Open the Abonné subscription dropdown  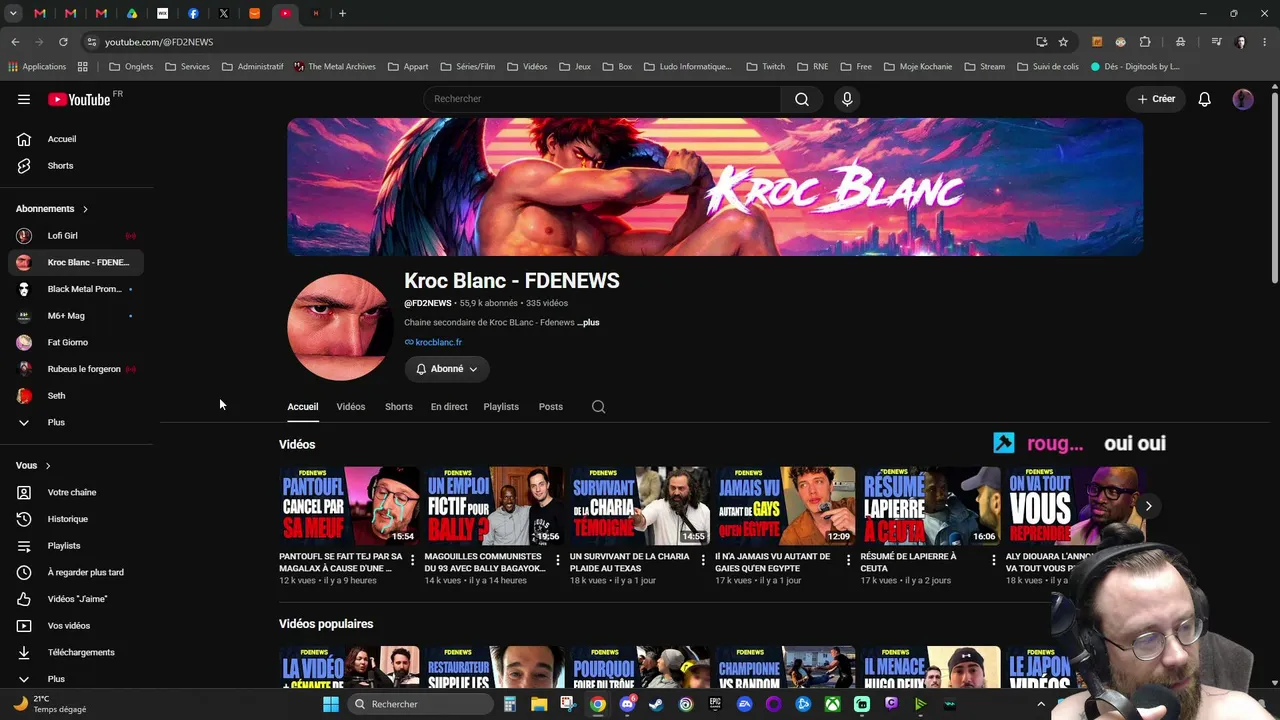[447, 369]
